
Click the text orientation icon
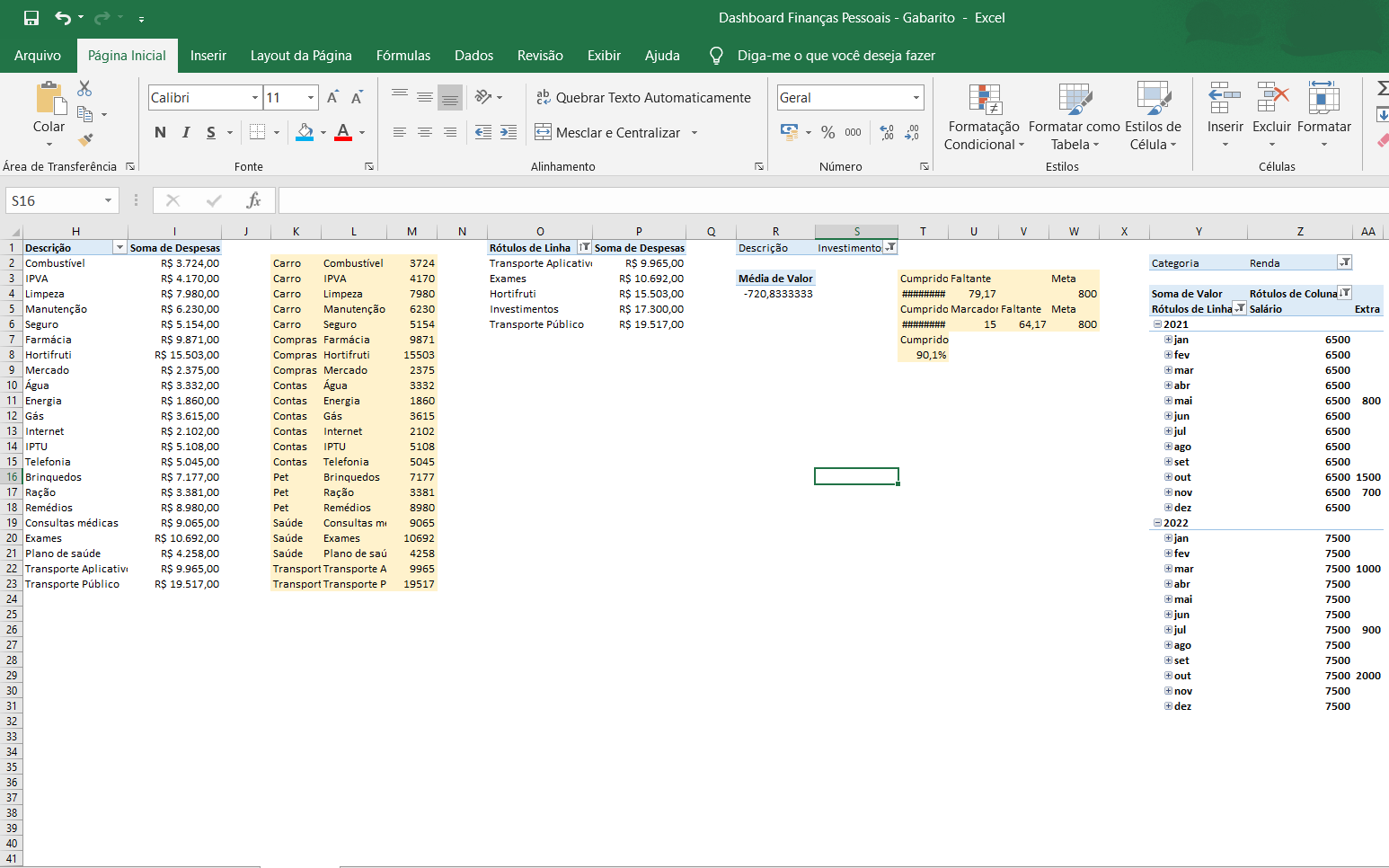(x=483, y=96)
